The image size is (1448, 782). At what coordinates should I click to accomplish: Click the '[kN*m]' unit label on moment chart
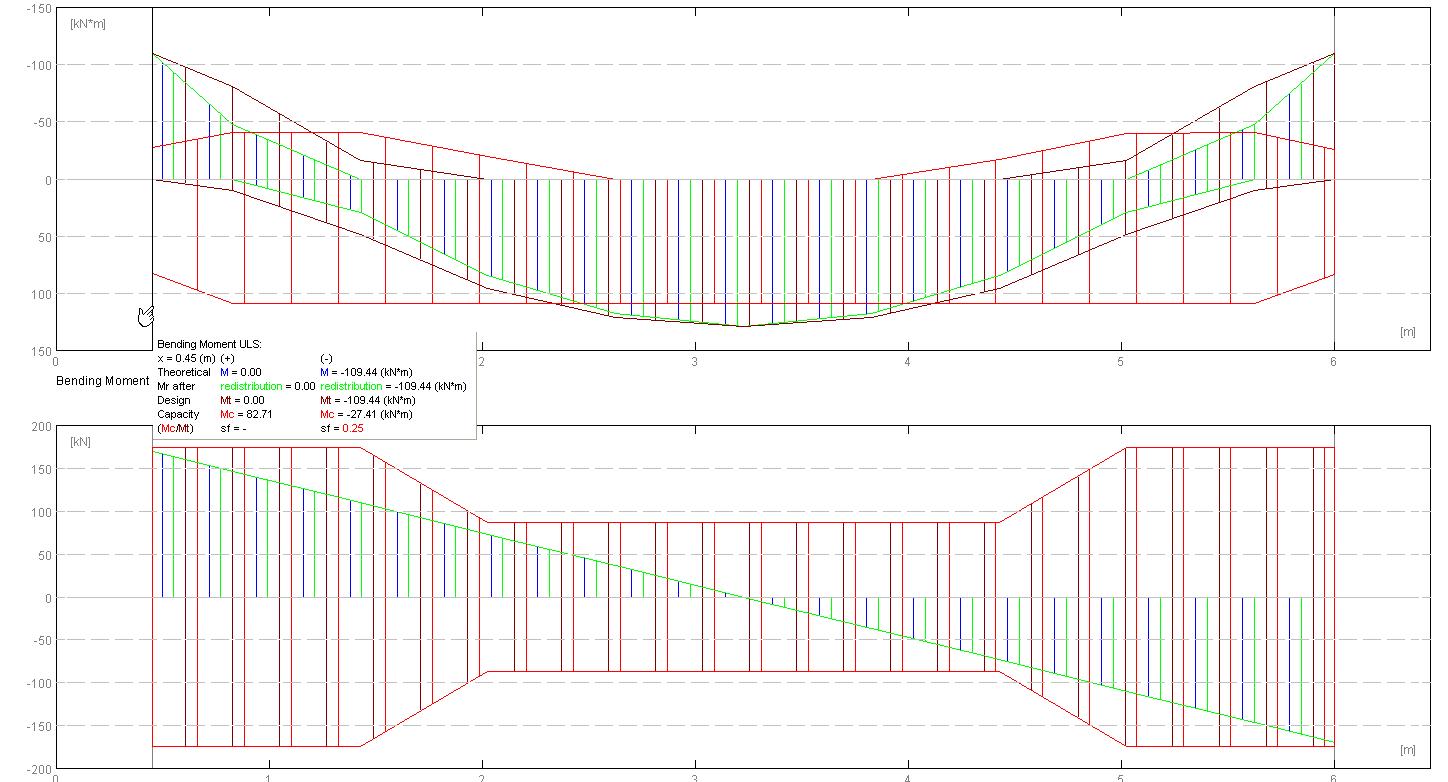pos(88,23)
